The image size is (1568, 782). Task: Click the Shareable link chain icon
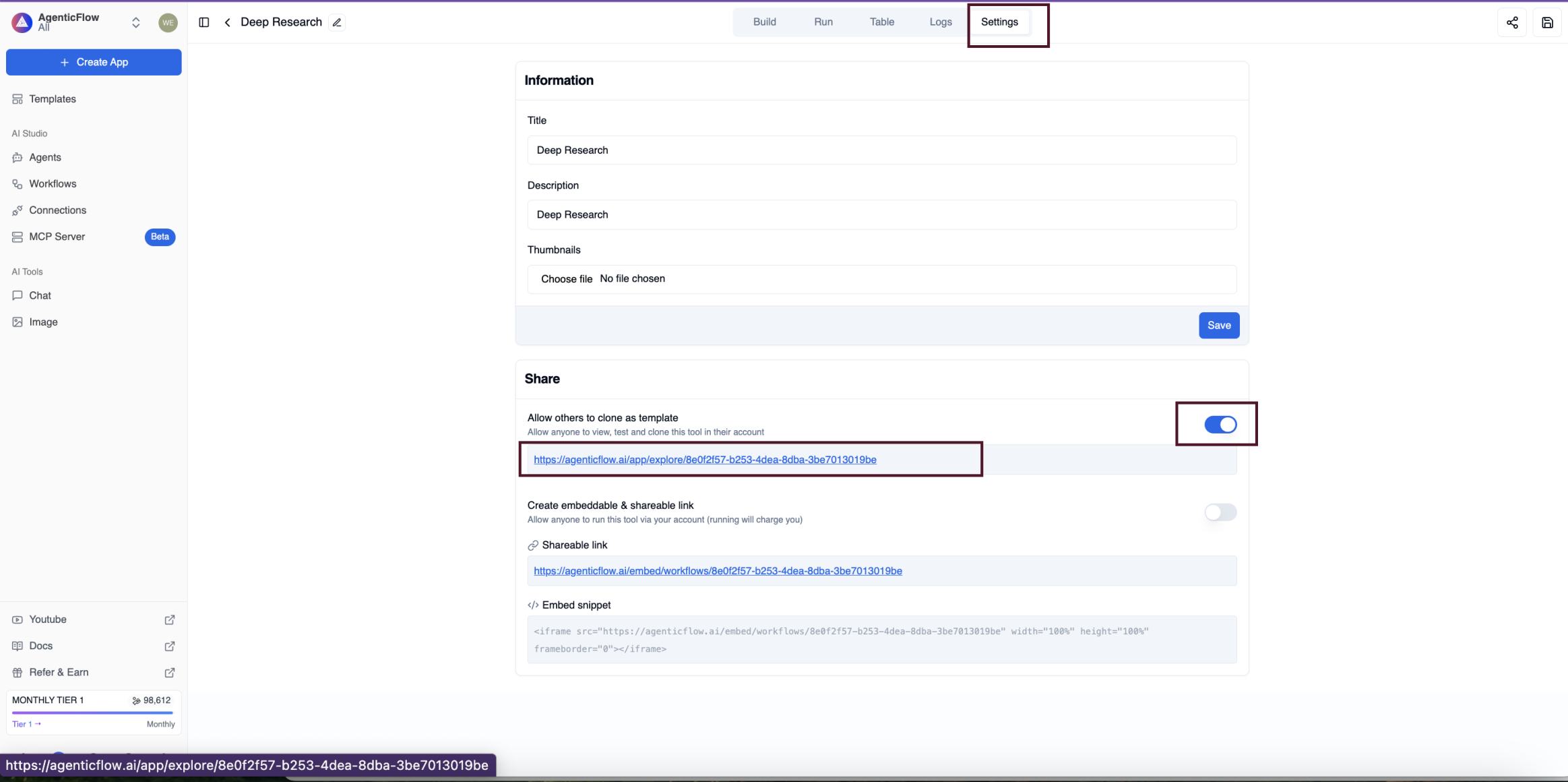tap(533, 545)
